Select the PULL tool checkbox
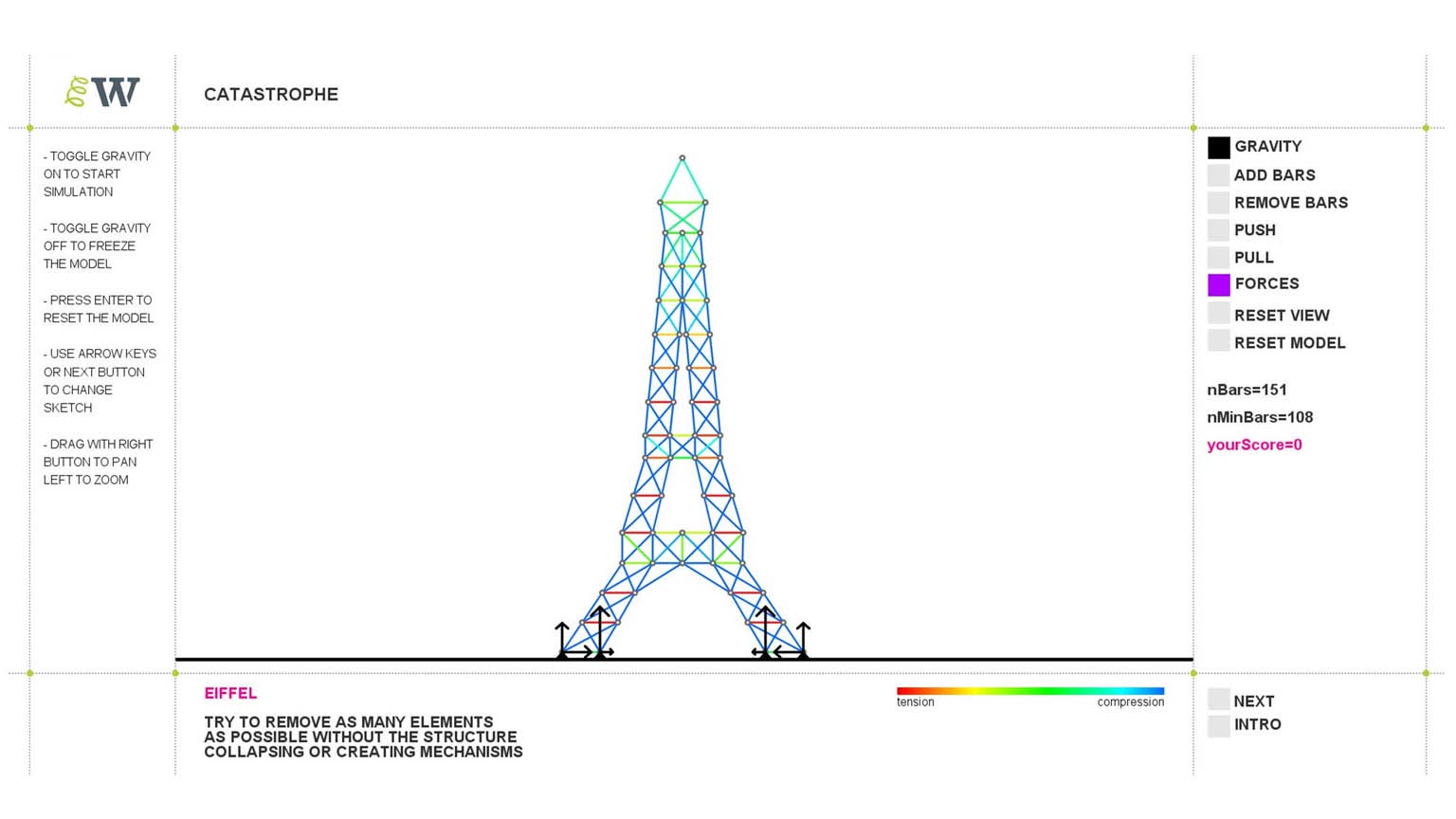Image resolution: width=1456 pixels, height=819 pixels. tap(1218, 258)
